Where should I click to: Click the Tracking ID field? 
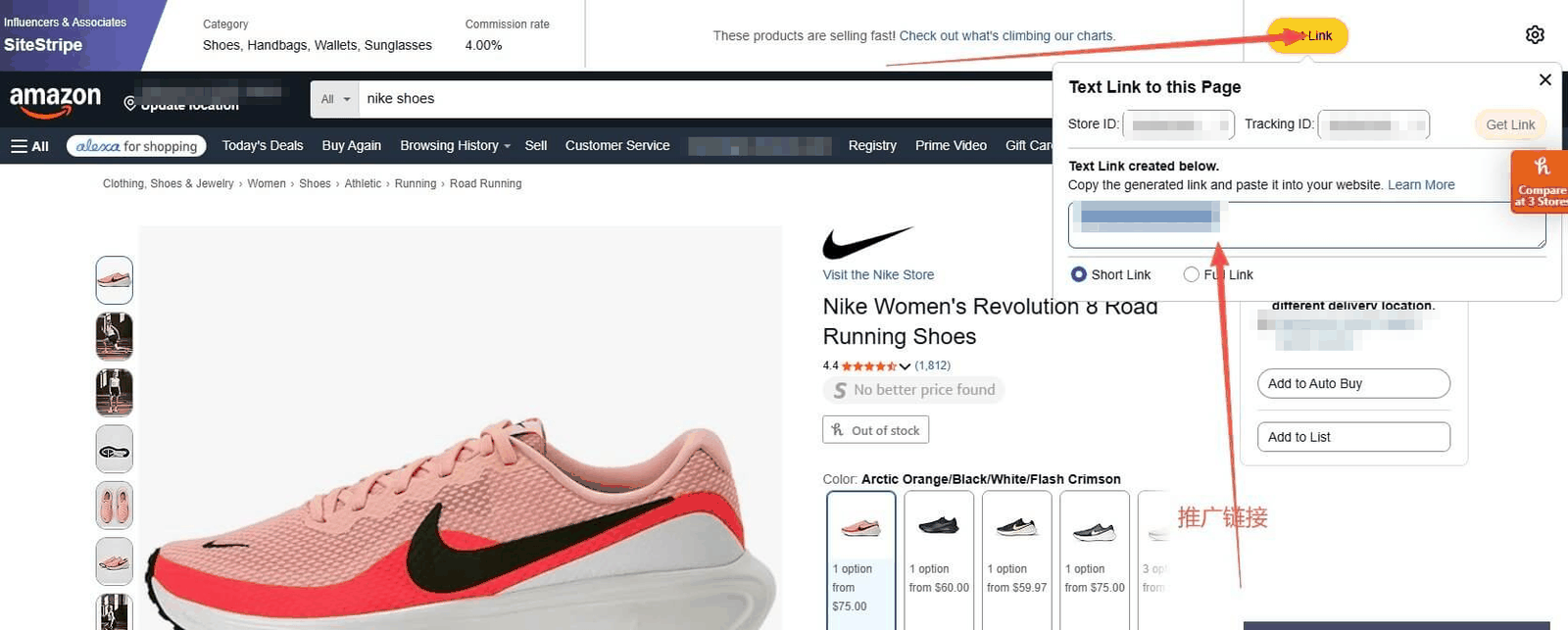pos(1374,124)
